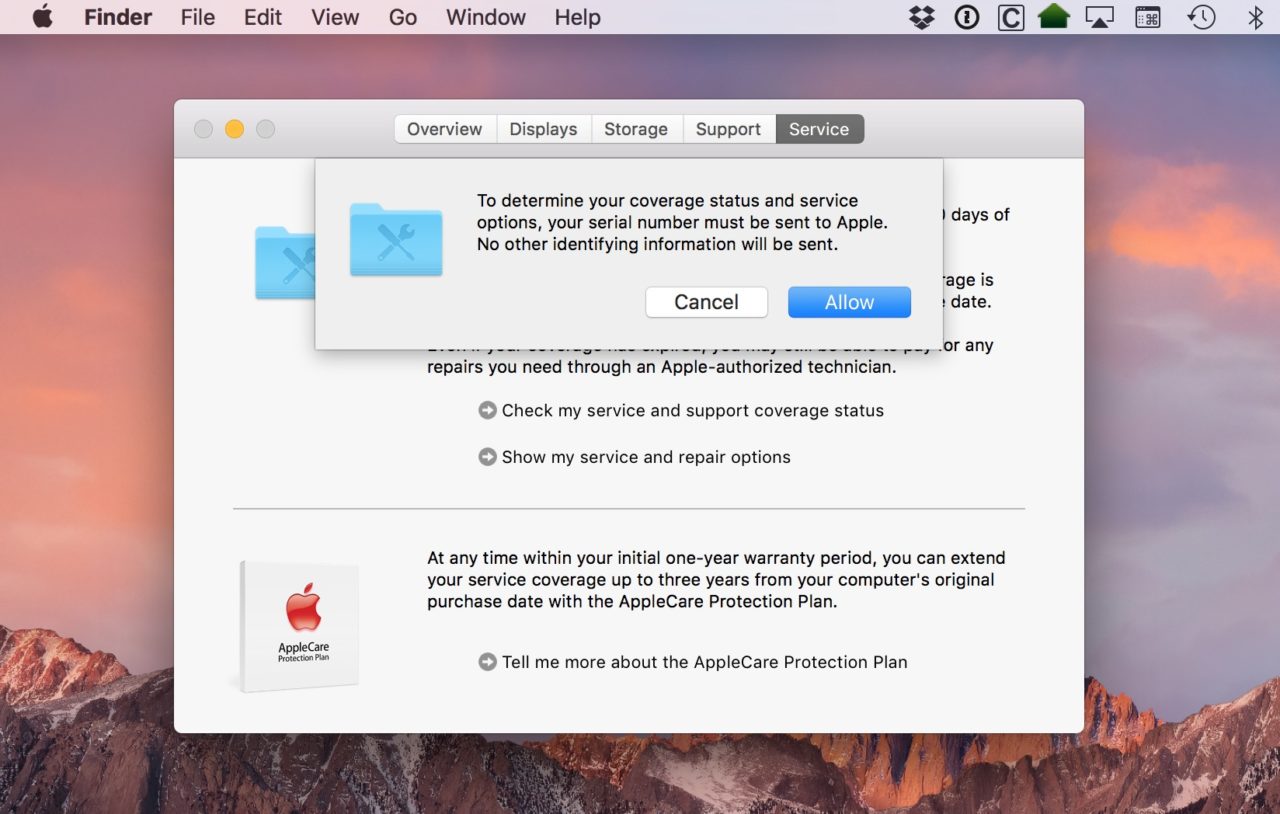Open the View menu

335,17
